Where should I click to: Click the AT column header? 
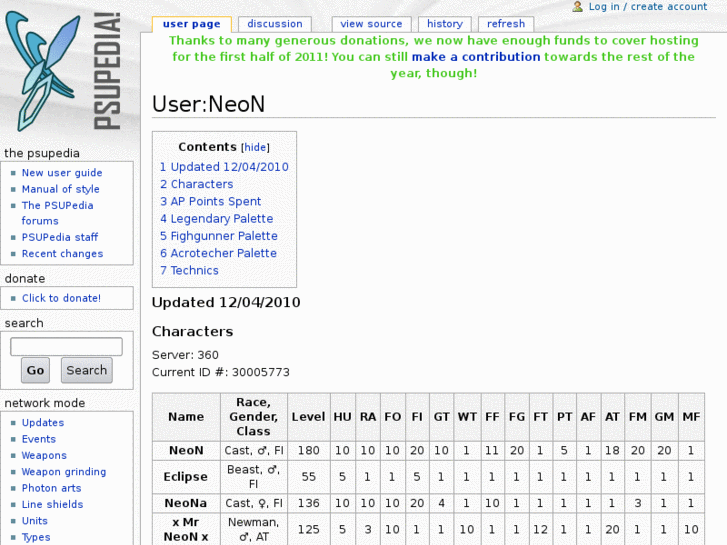pos(612,417)
